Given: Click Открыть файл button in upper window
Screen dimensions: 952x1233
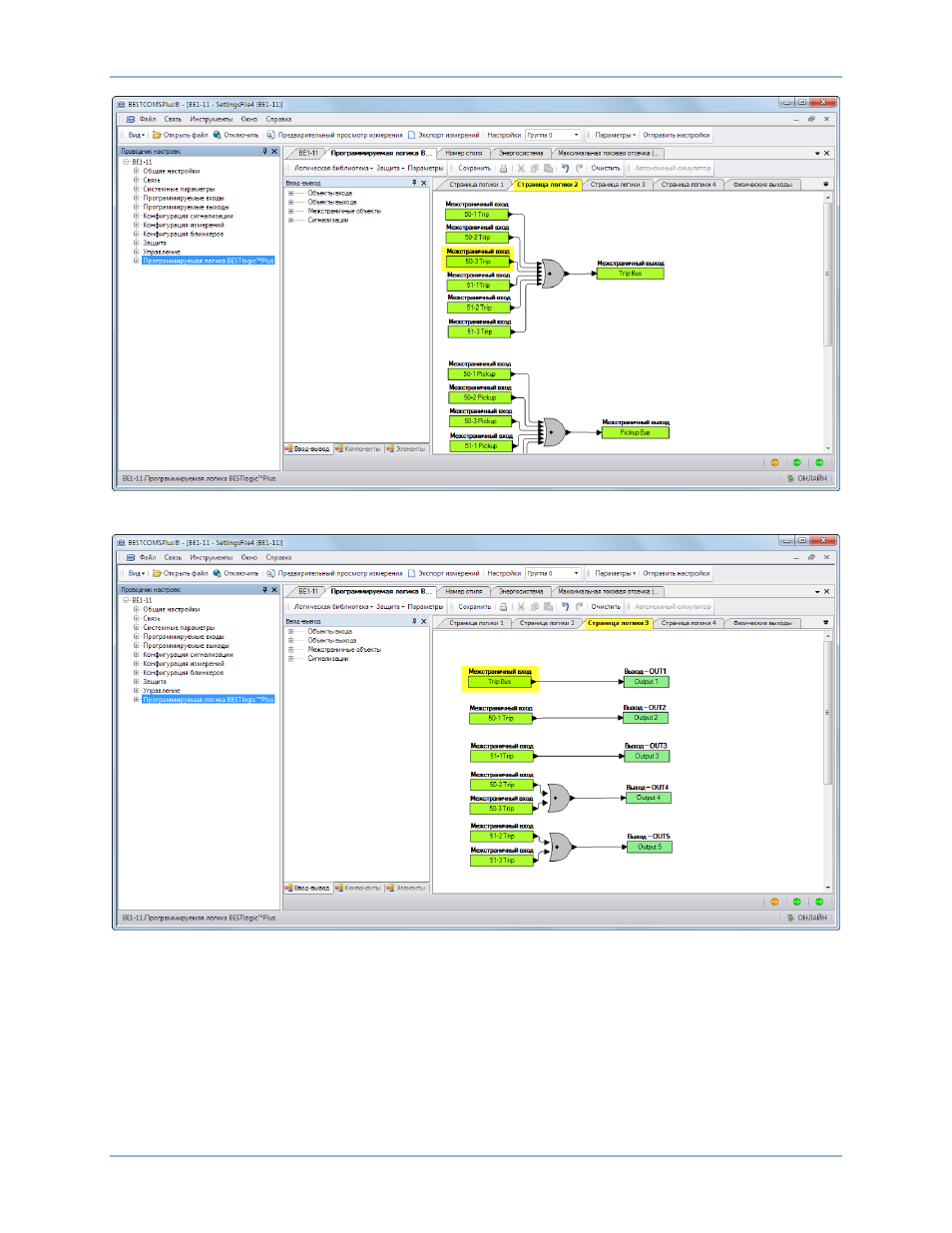Looking at the screenshot, I should pyautogui.click(x=181, y=135).
